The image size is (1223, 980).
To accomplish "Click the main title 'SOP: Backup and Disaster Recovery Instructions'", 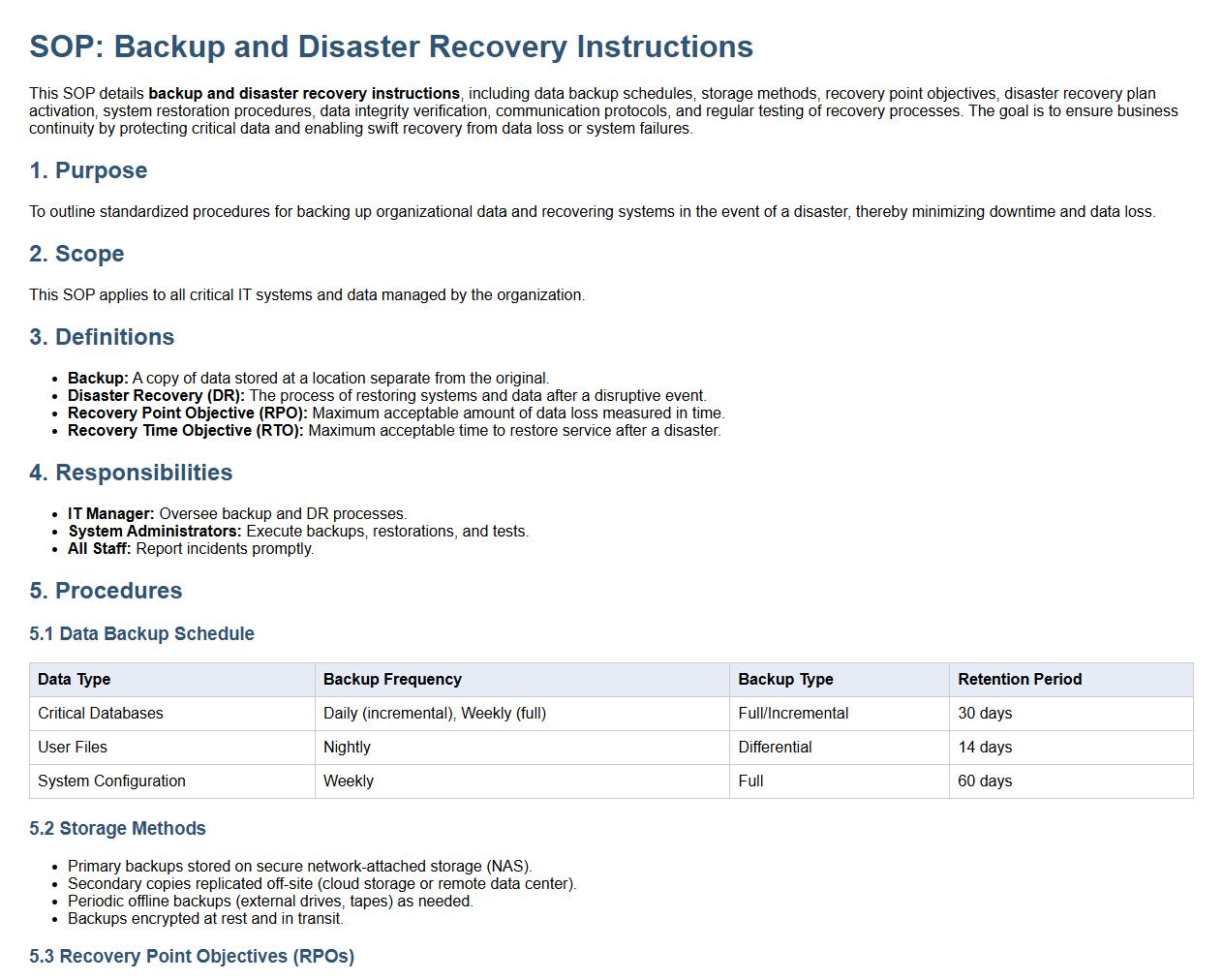I will (391, 46).
